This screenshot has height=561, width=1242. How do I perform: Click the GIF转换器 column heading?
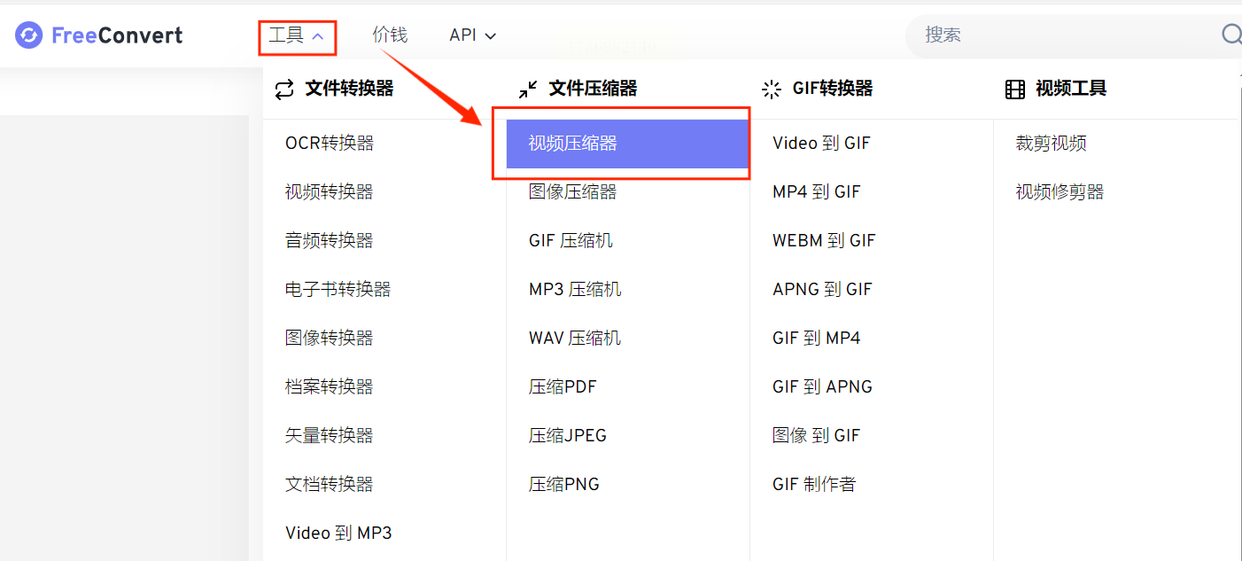point(833,89)
